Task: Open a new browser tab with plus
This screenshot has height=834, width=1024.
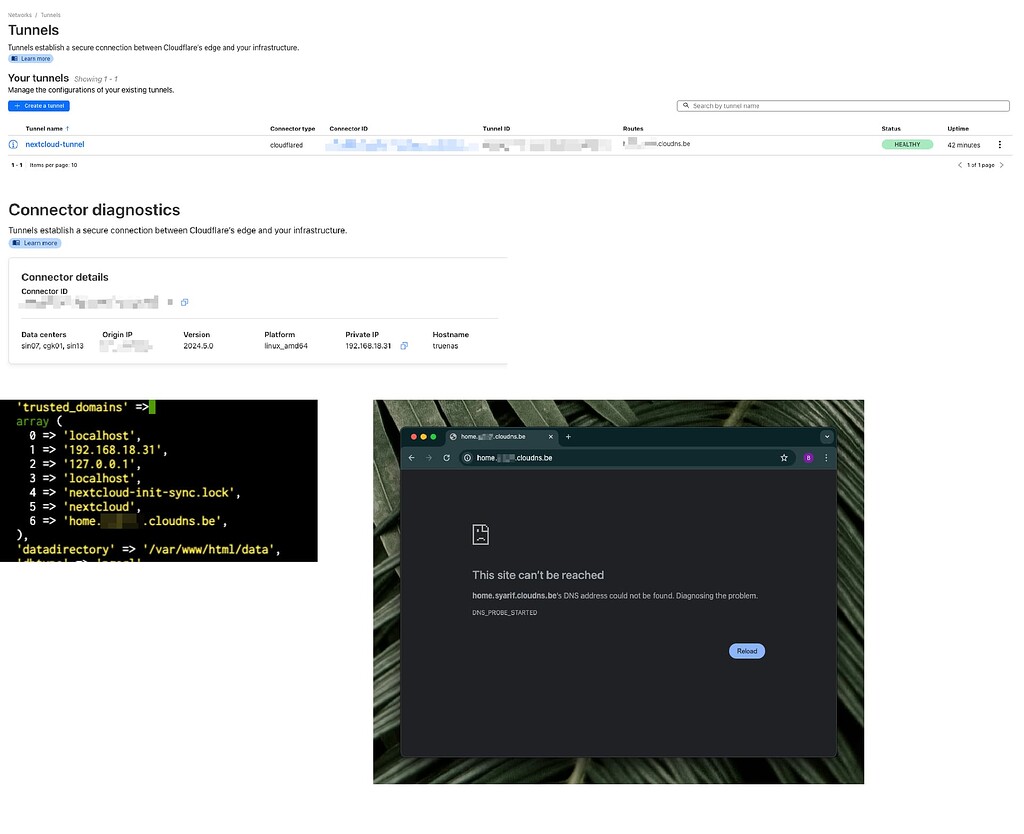Action: pos(568,437)
